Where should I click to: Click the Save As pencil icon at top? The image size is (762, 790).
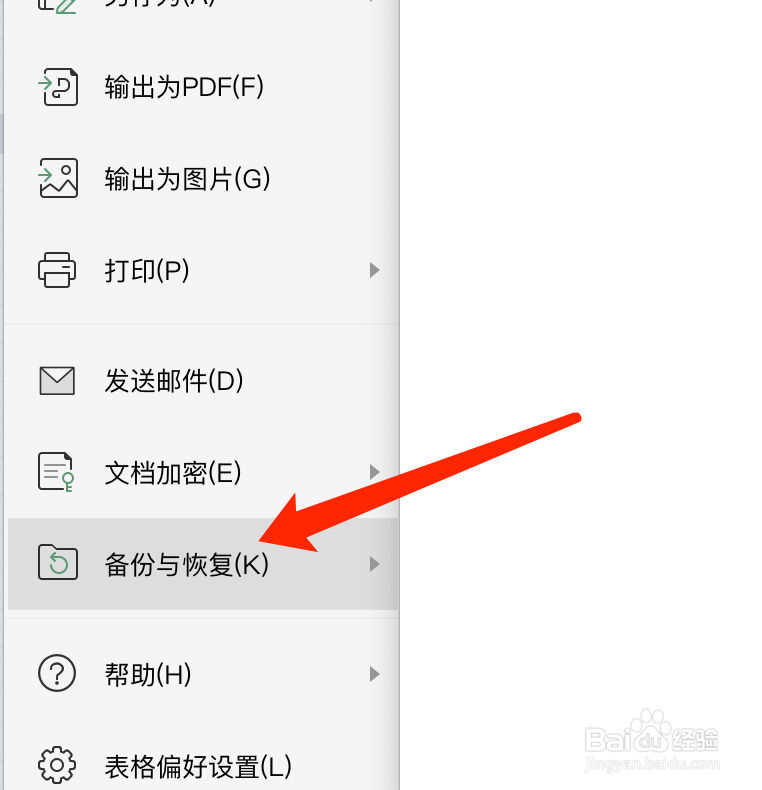(57, 5)
